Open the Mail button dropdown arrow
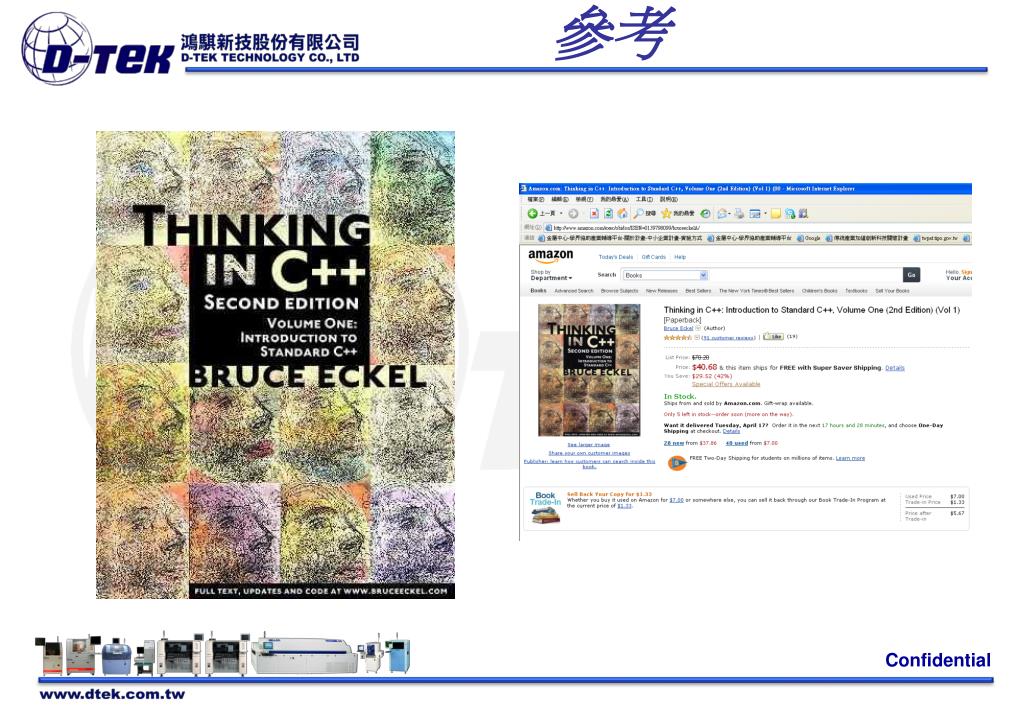 tap(729, 213)
